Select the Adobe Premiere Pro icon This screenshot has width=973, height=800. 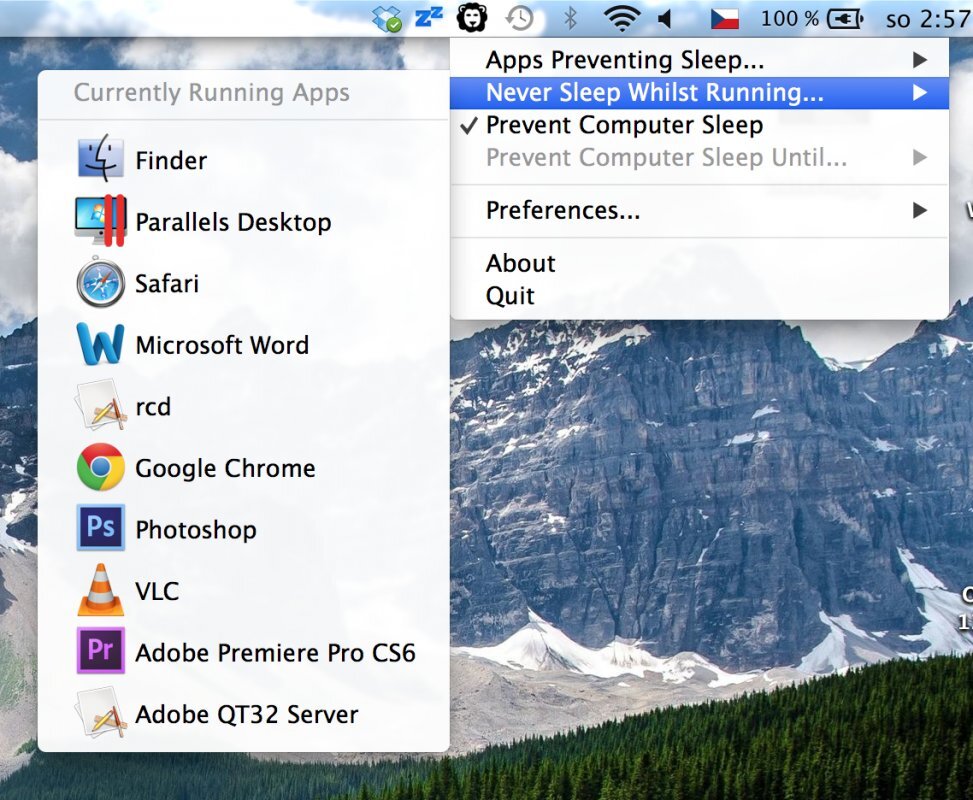point(100,652)
